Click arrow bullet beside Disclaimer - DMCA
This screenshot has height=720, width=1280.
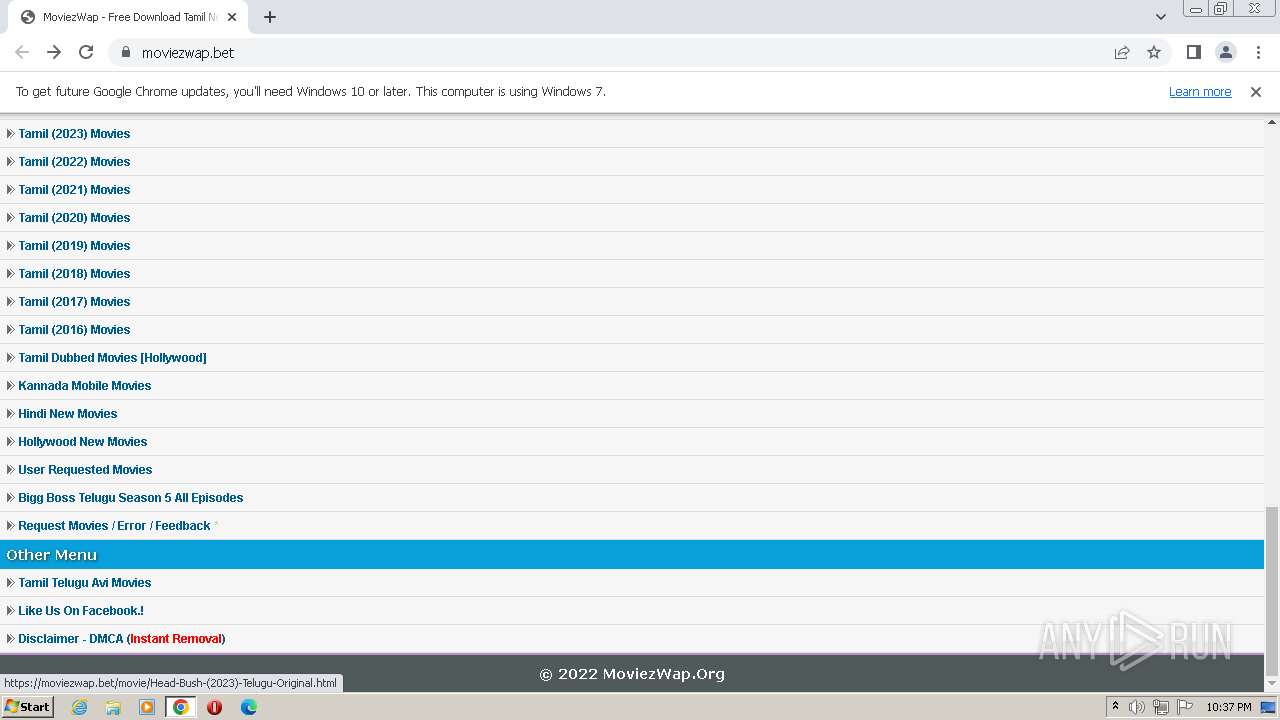[x=10, y=638]
